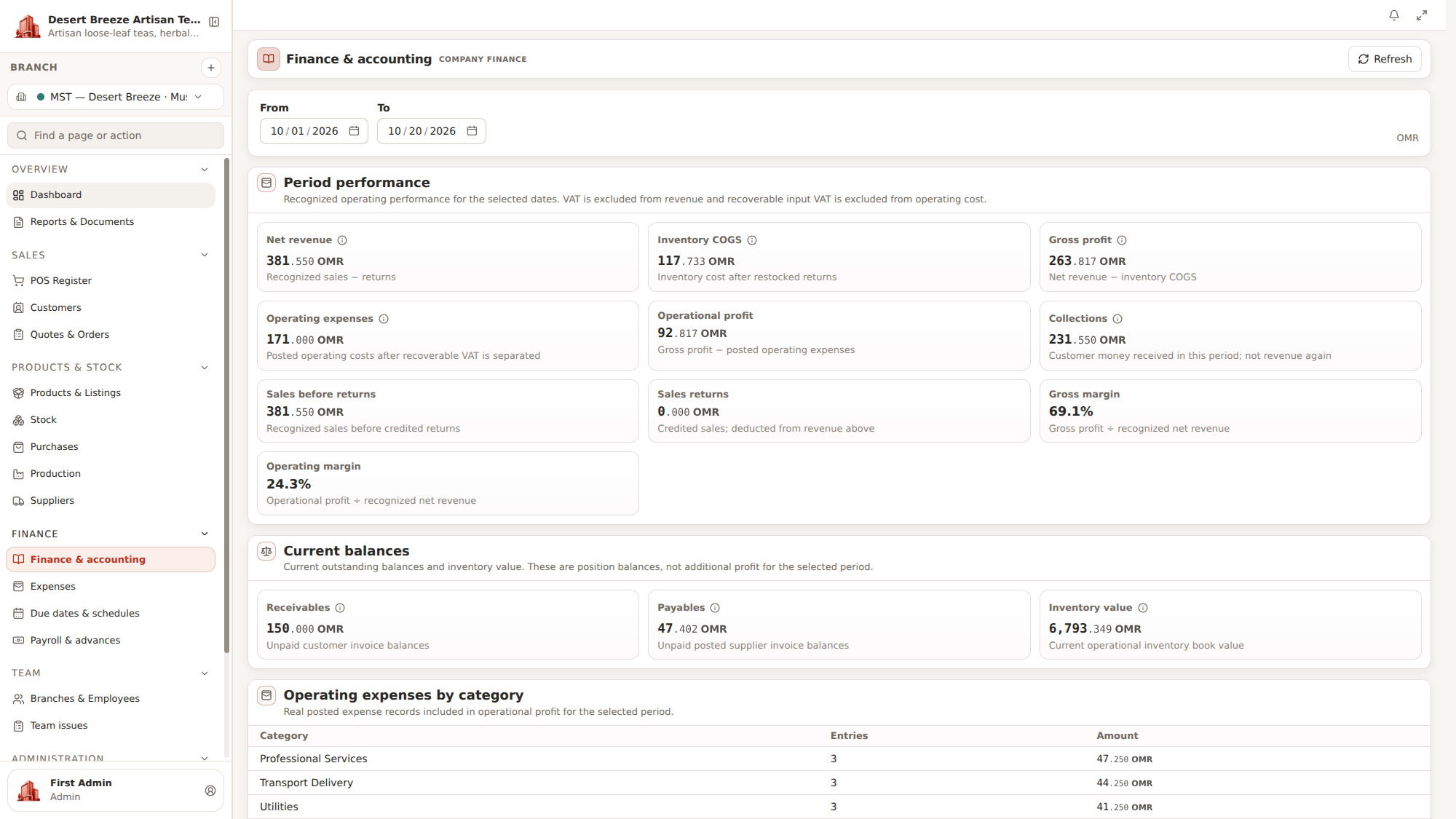Show info tooltip for Payables
Image resolution: width=1456 pixels, height=819 pixels.
pyautogui.click(x=715, y=608)
